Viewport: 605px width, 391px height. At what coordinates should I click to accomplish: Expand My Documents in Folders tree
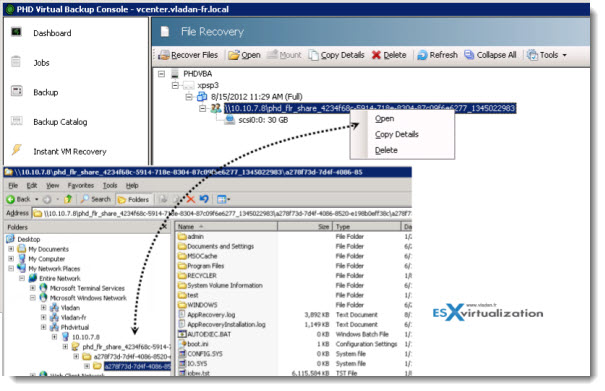click(x=11, y=249)
